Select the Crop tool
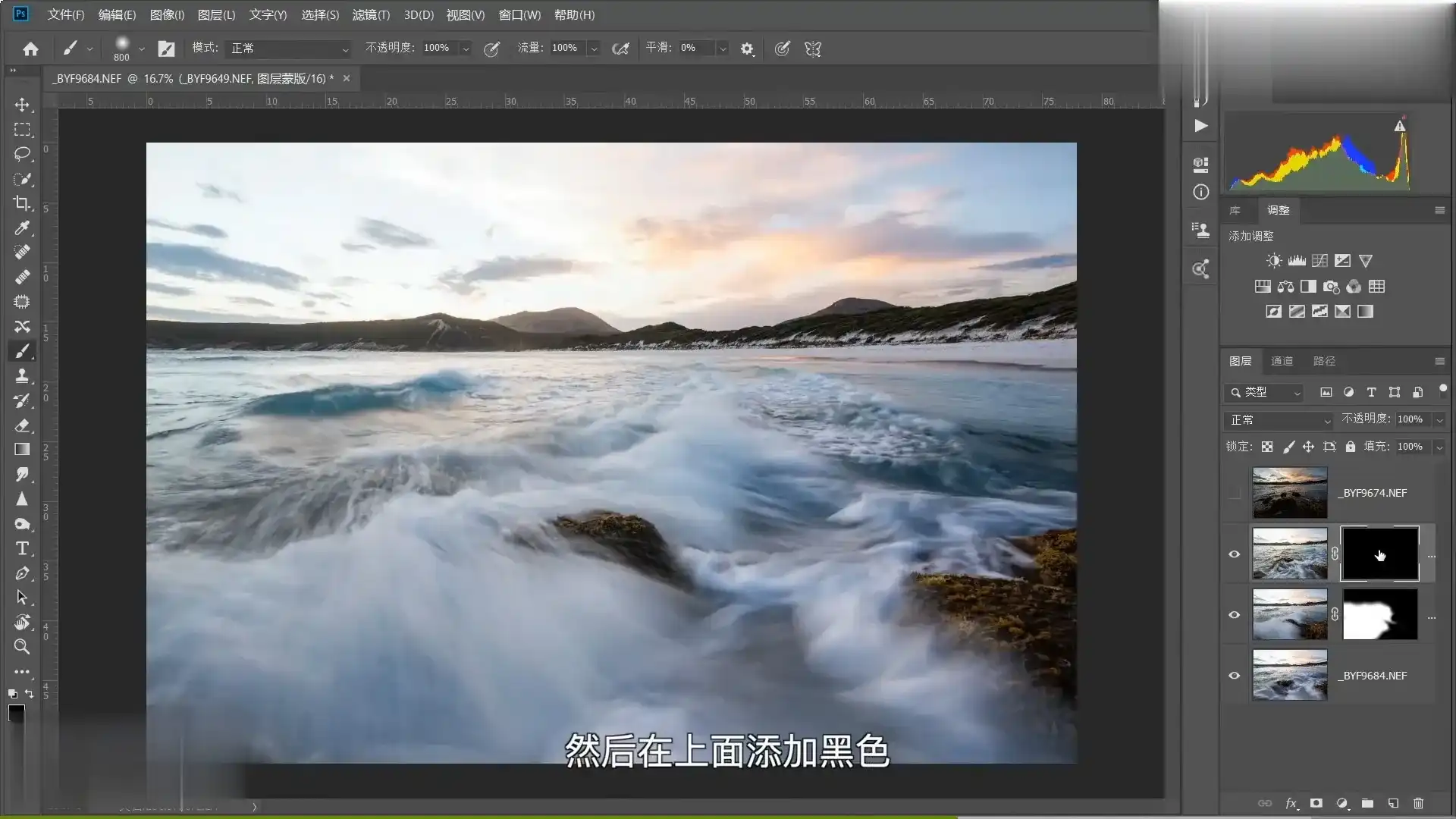 pyautogui.click(x=22, y=203)
